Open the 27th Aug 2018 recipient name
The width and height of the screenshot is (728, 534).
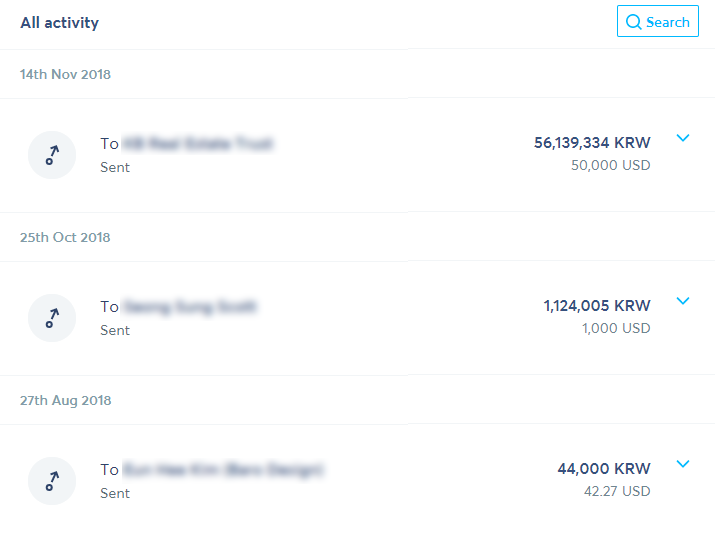(224, 469)
